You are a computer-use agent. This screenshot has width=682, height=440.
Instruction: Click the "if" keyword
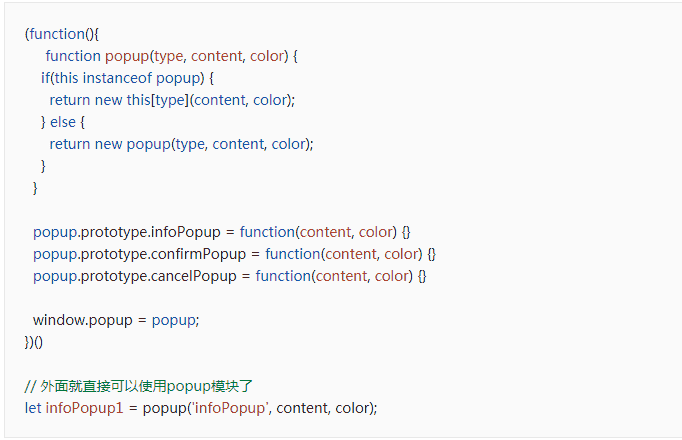click(46, 77)
